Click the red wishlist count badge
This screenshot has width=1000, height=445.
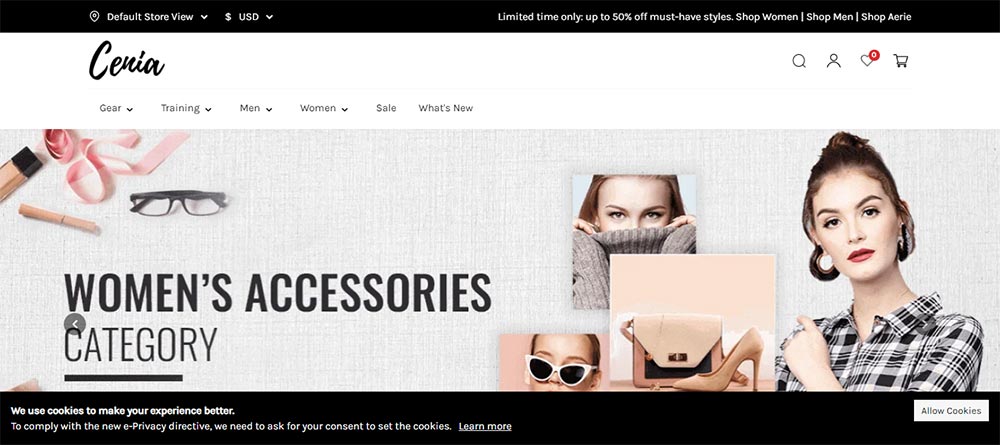tap(874, 55)
